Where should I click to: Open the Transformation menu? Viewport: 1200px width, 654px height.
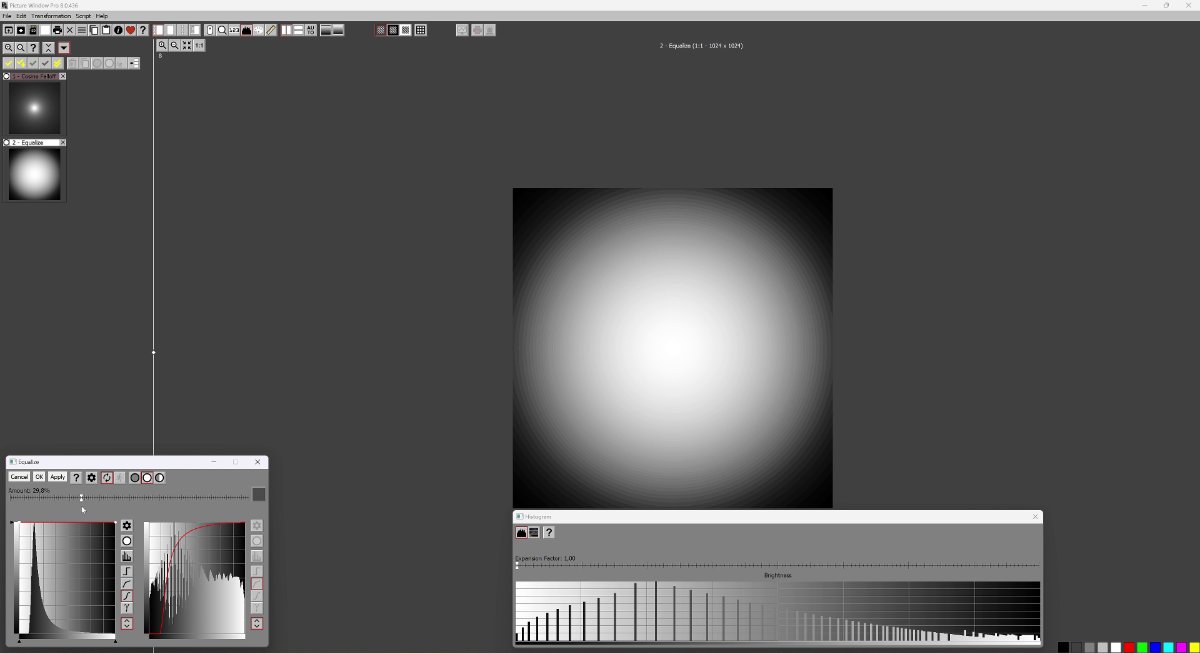tap(51, 16)
